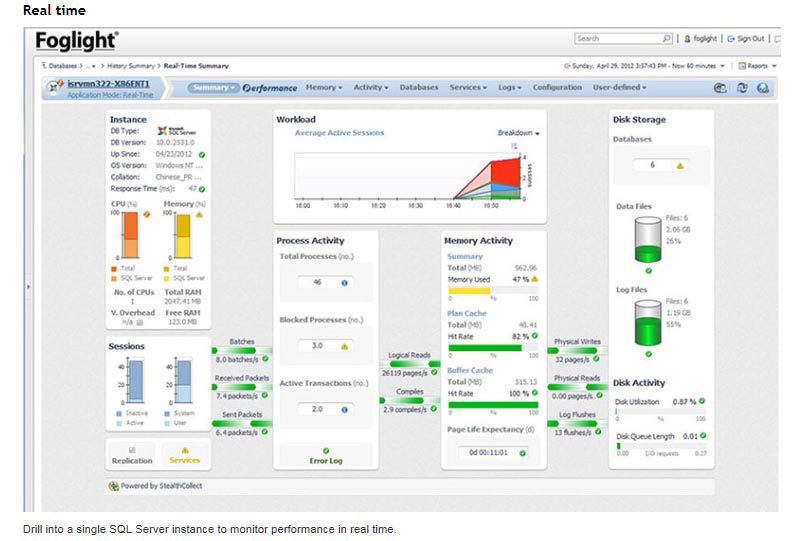
Task: Click the Workload sessions chart
Action: [409, 176]
